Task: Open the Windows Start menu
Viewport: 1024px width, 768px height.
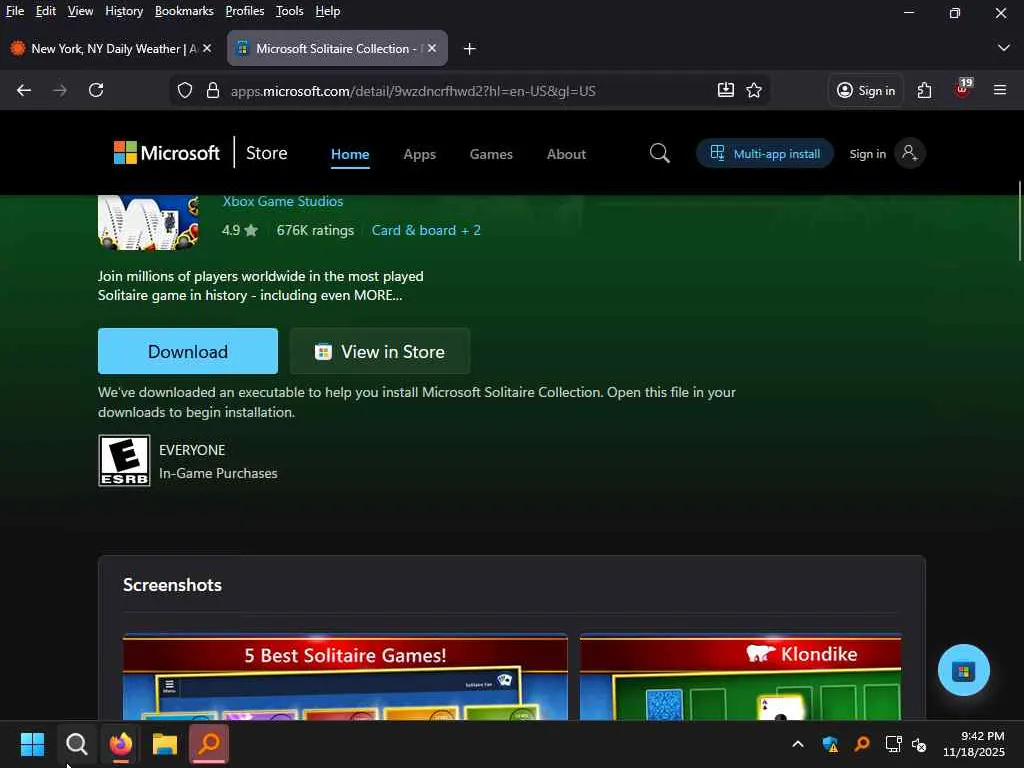Action: (x=32, y=744)
